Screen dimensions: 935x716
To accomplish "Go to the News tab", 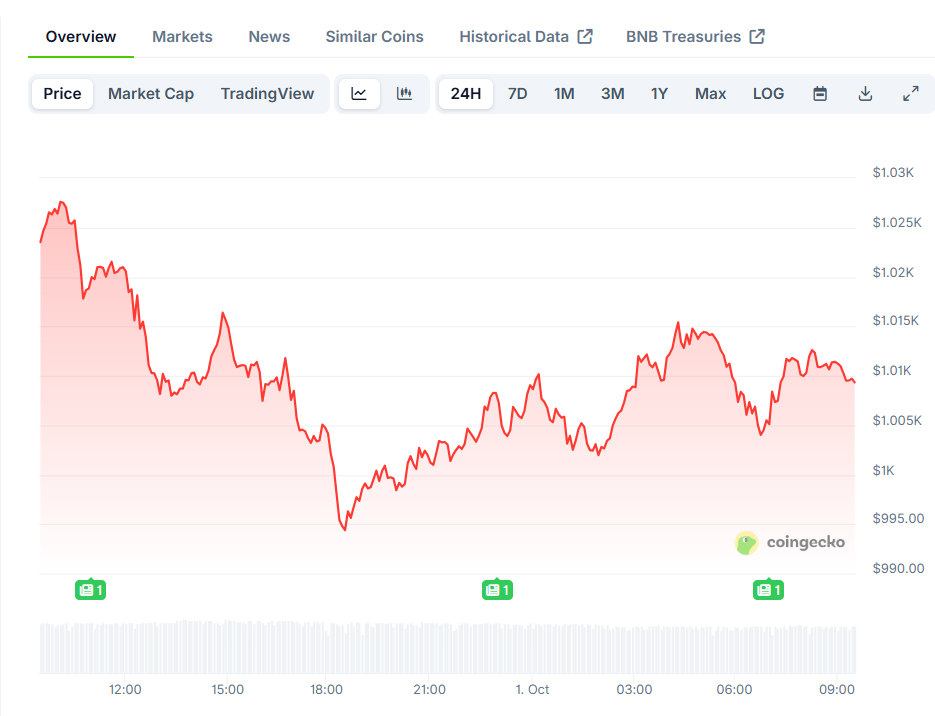I will (269, 37).
